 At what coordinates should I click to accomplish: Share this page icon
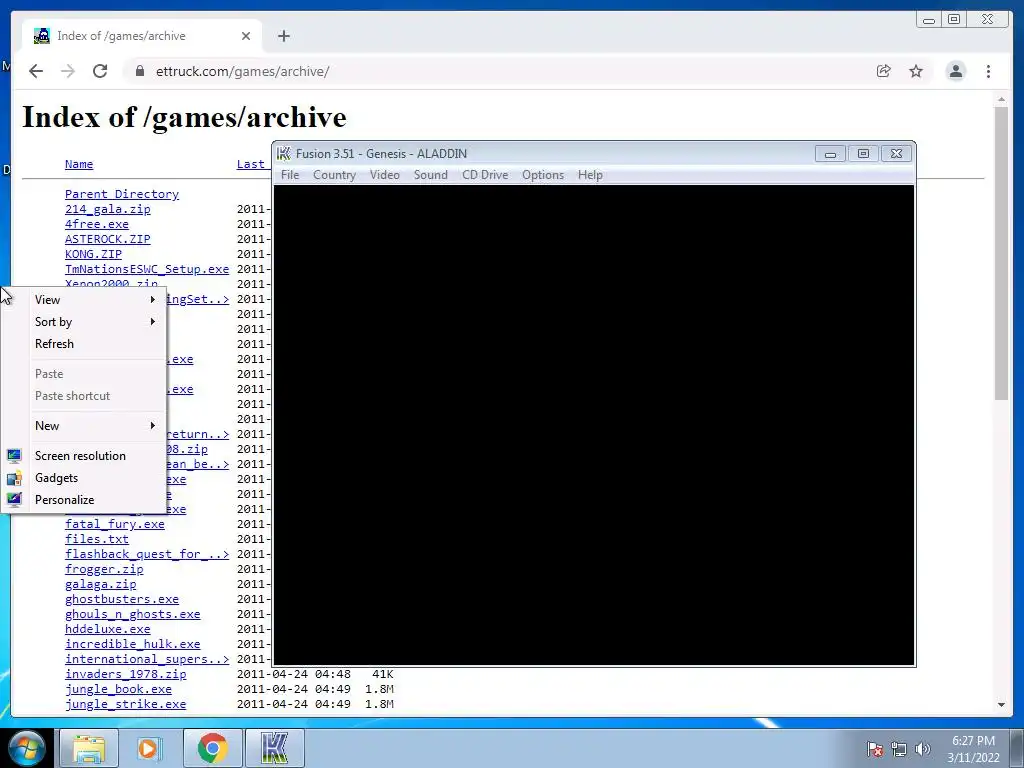coord(884,71)
